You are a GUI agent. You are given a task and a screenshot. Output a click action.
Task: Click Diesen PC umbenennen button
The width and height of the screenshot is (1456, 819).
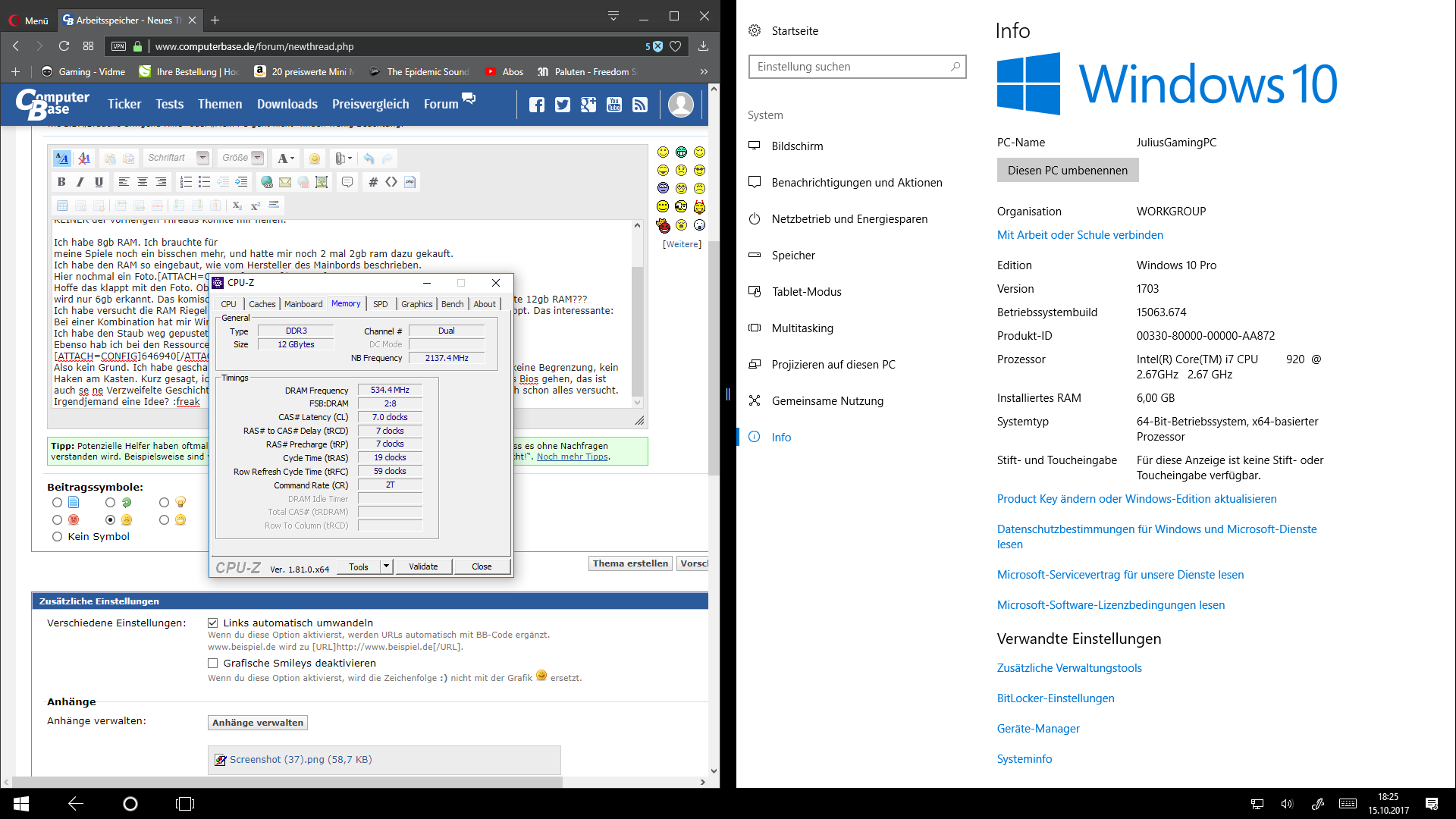(x=1067, y=171)
